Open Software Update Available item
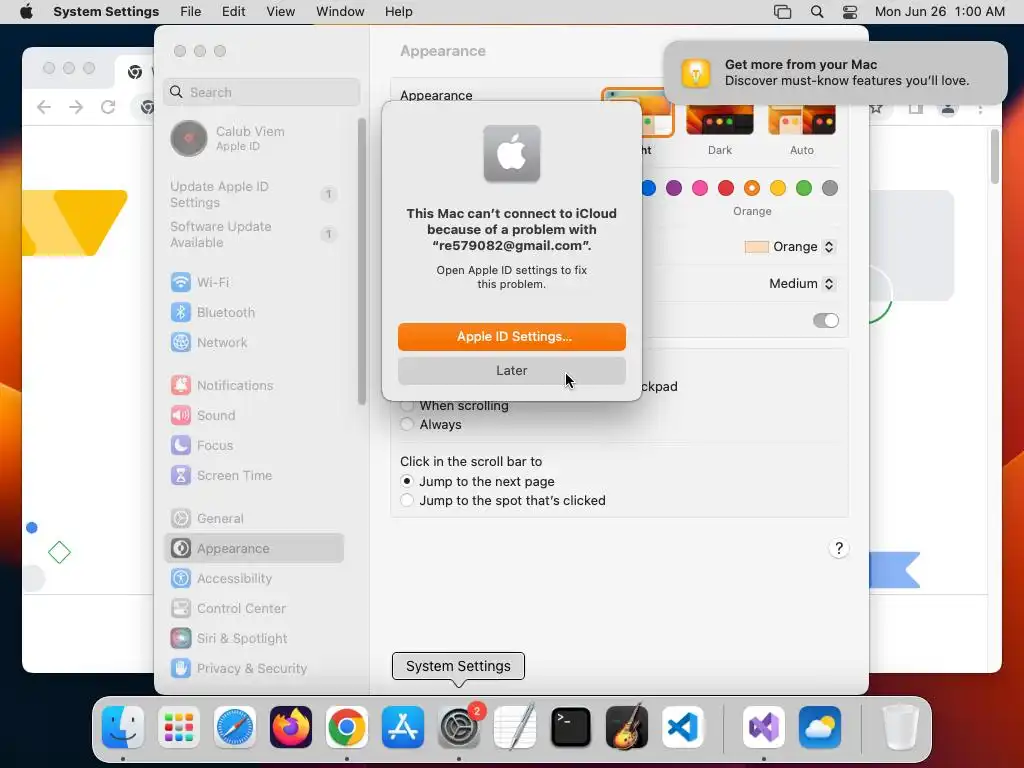Viewport: 1024px width, 768px height. (x=254, y=234)
